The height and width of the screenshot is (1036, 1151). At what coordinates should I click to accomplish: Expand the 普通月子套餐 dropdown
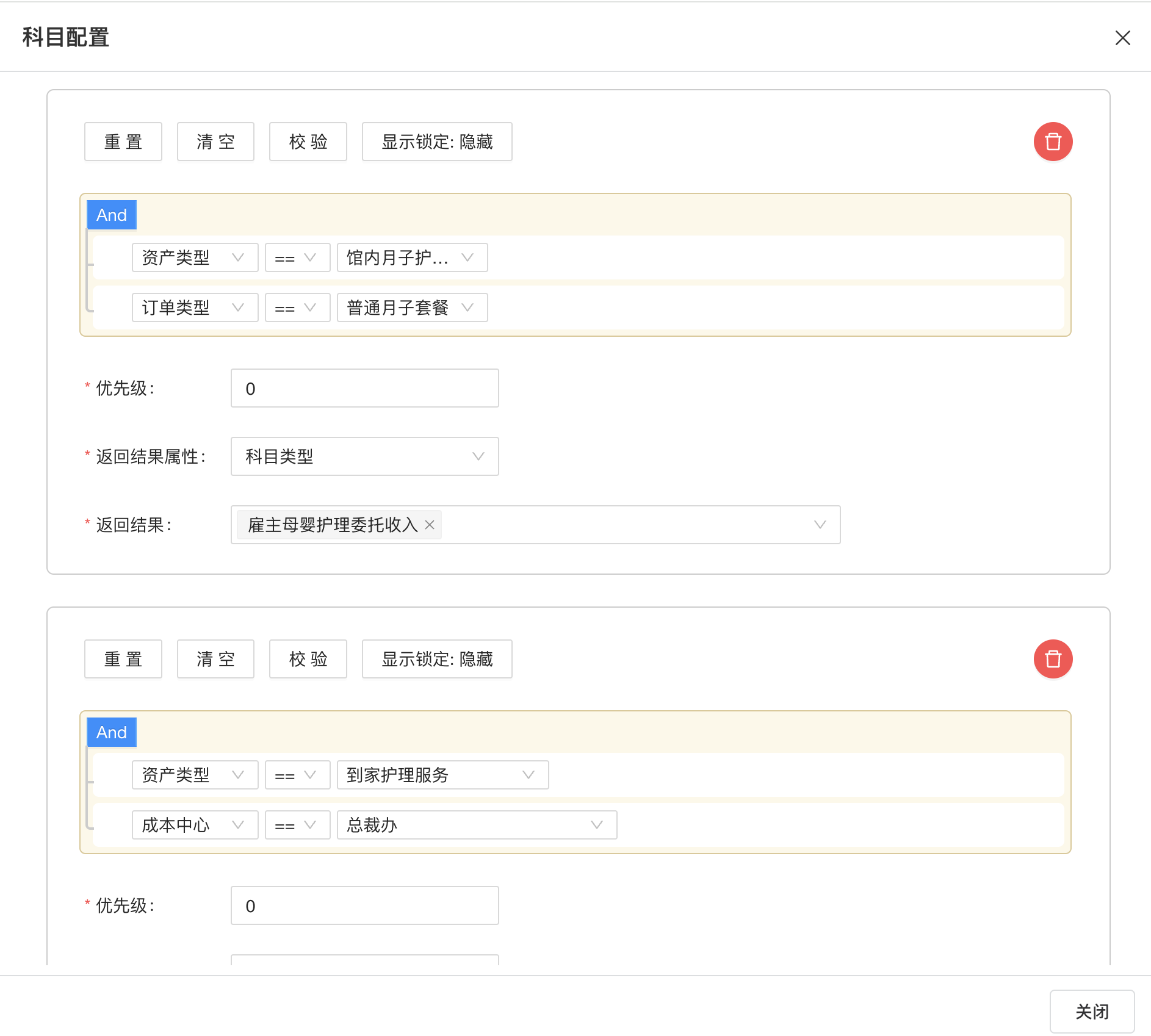412,308
